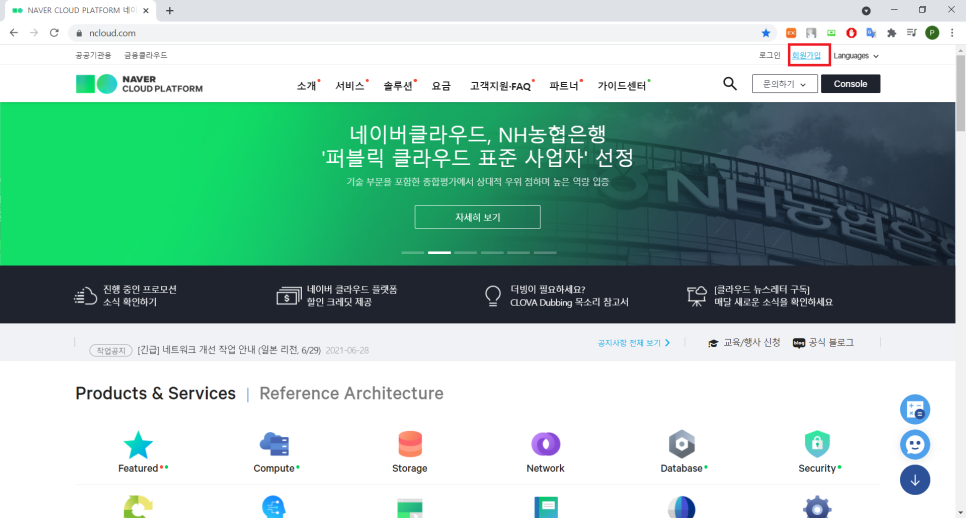Click the 로그인 link
This screenshot has height=518, width=966.
769,55
